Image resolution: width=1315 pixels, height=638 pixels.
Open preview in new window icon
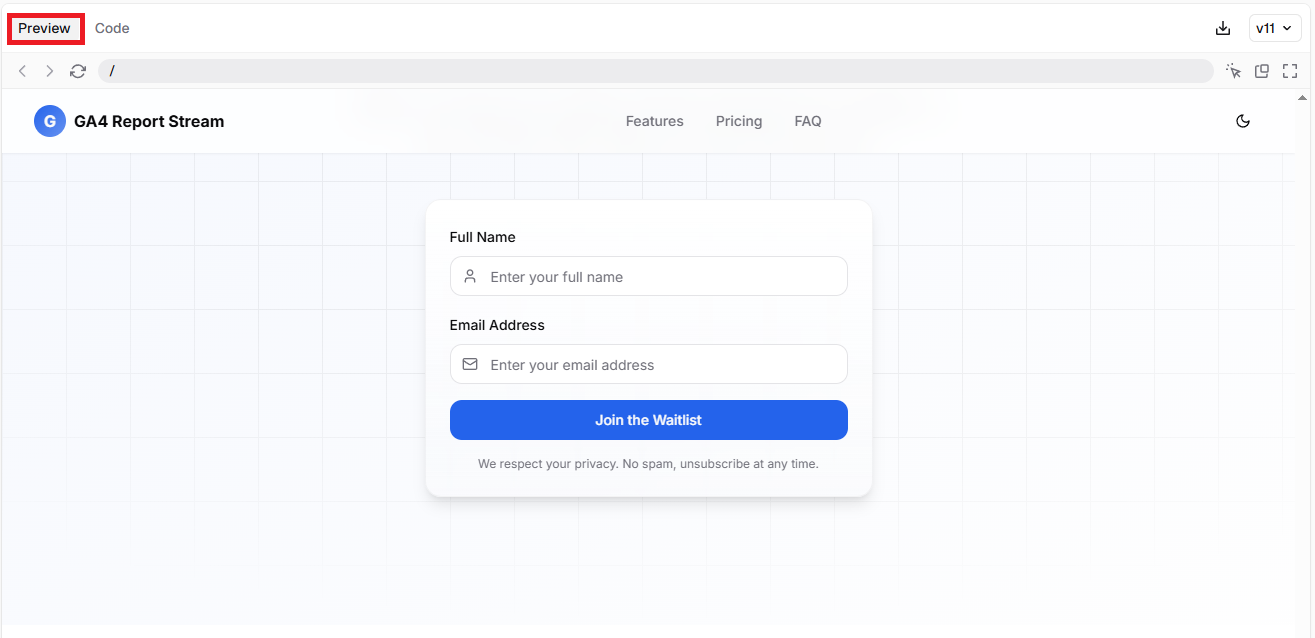[x=1262, y=71]
